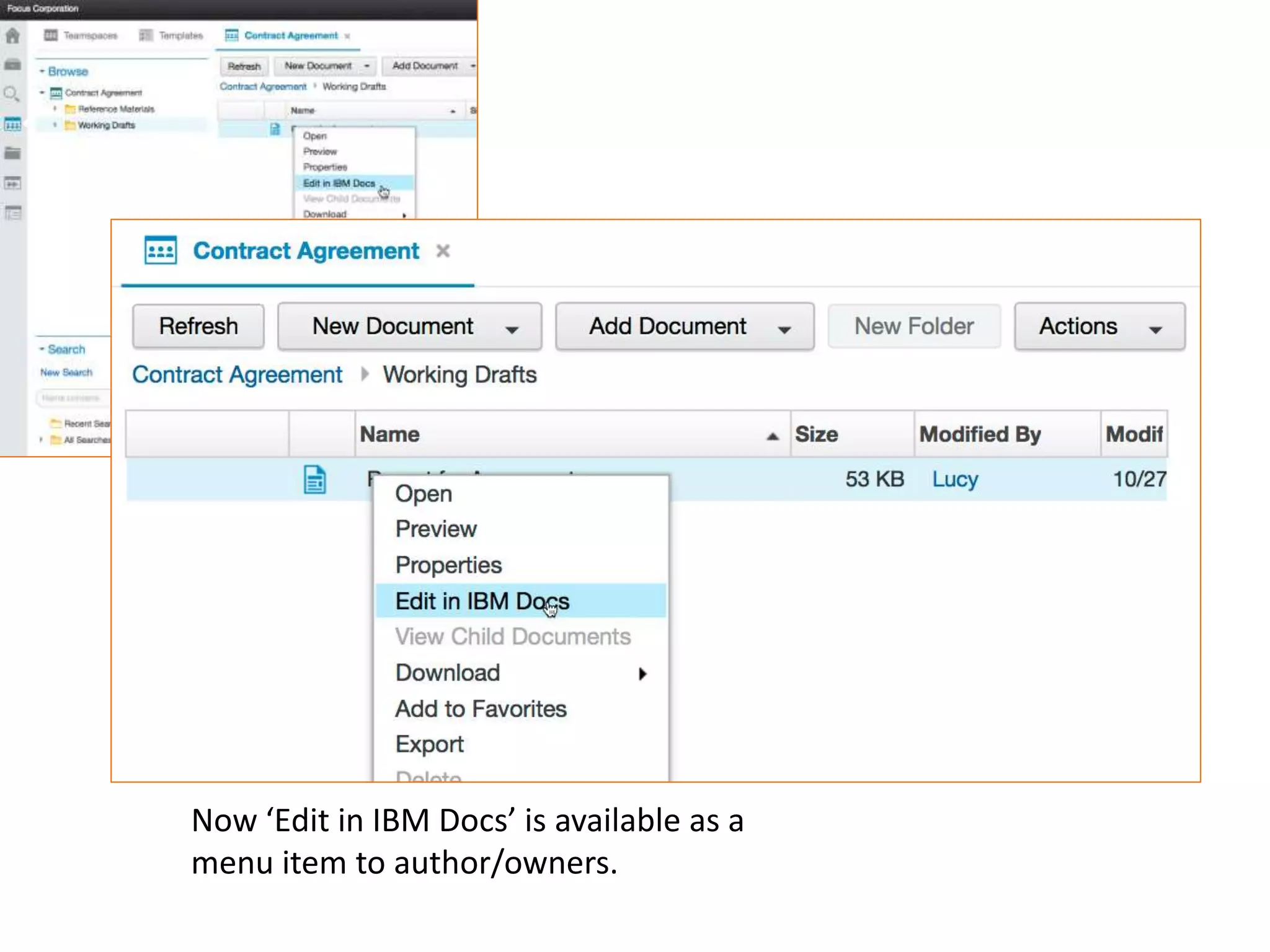Choose Preview from the context menu
The height and width of the screenshot is (952, 1270).
coord(522,529)
